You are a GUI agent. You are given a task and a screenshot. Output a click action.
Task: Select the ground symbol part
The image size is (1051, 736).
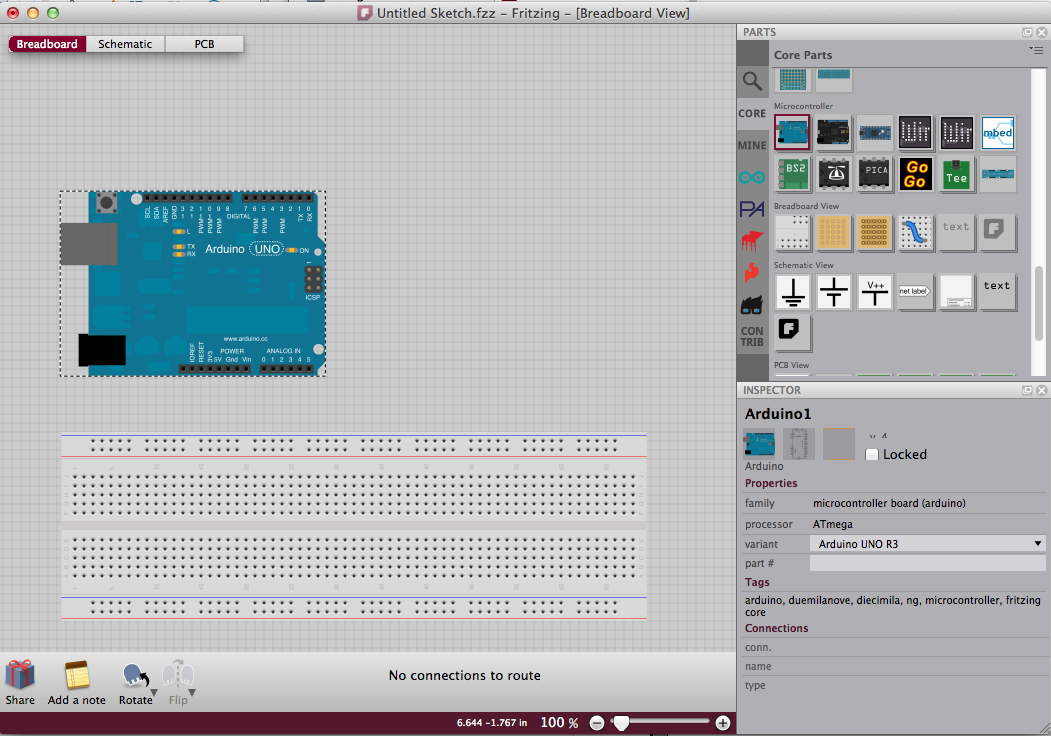(x=792, y=292)
